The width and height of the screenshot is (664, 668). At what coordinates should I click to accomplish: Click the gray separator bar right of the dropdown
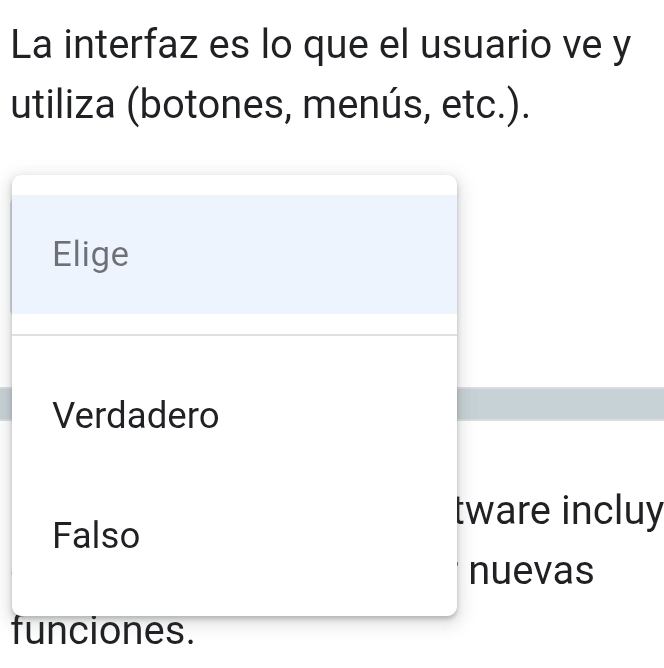click(560, 404)
